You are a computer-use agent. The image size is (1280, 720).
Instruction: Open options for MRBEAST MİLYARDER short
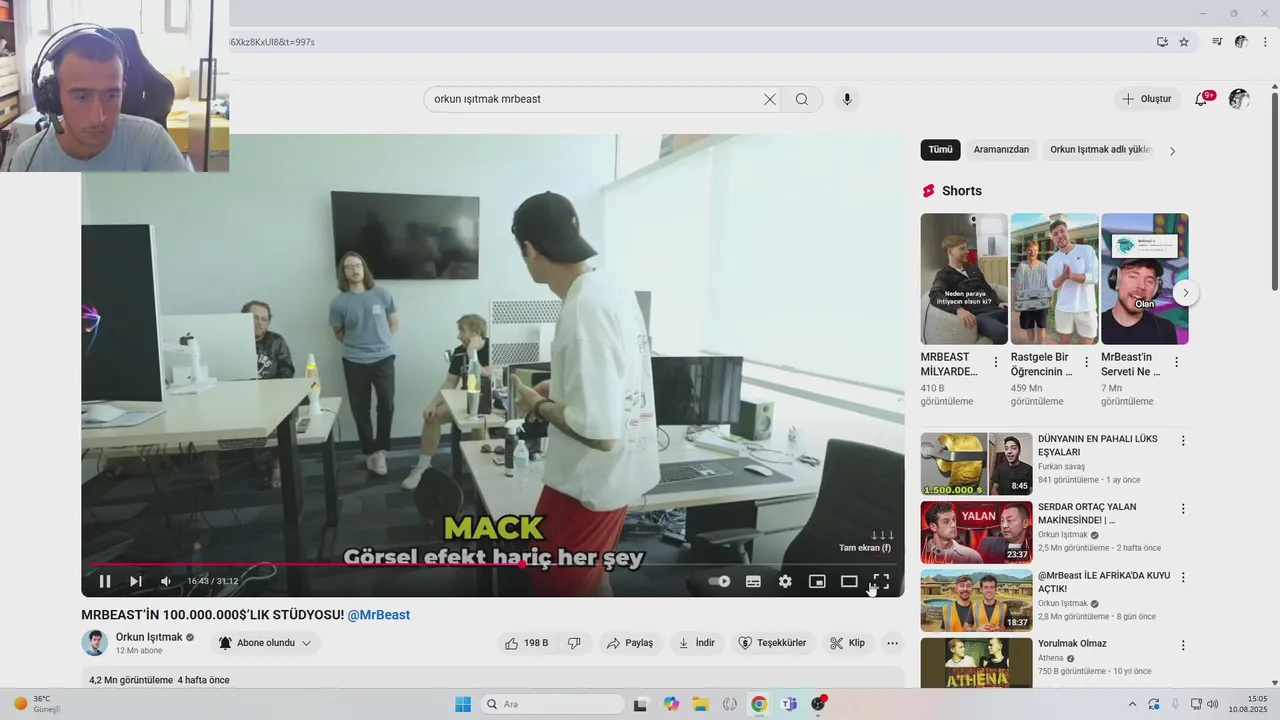pyautogui.click(x=996, y=362)
